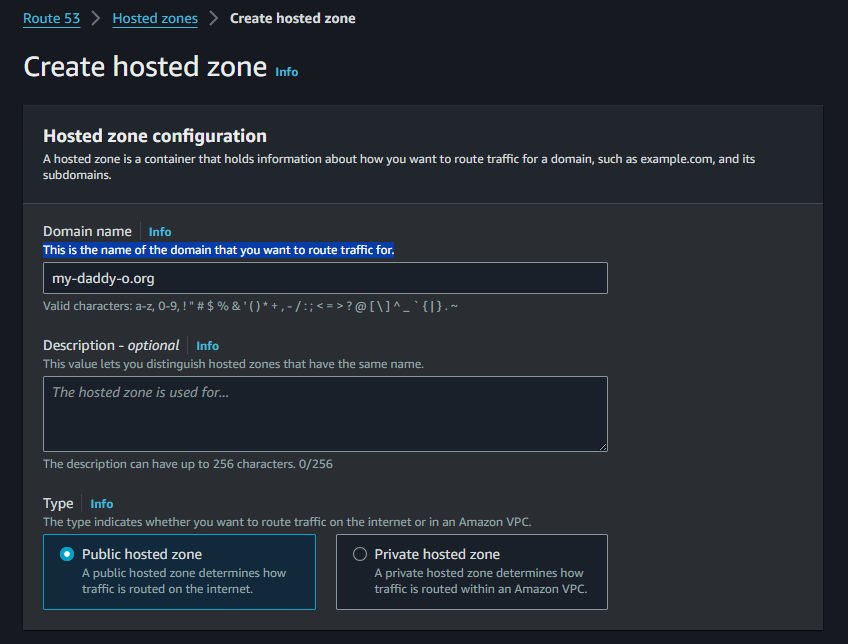Click the Create hosted zone page title

coord(145,67)
